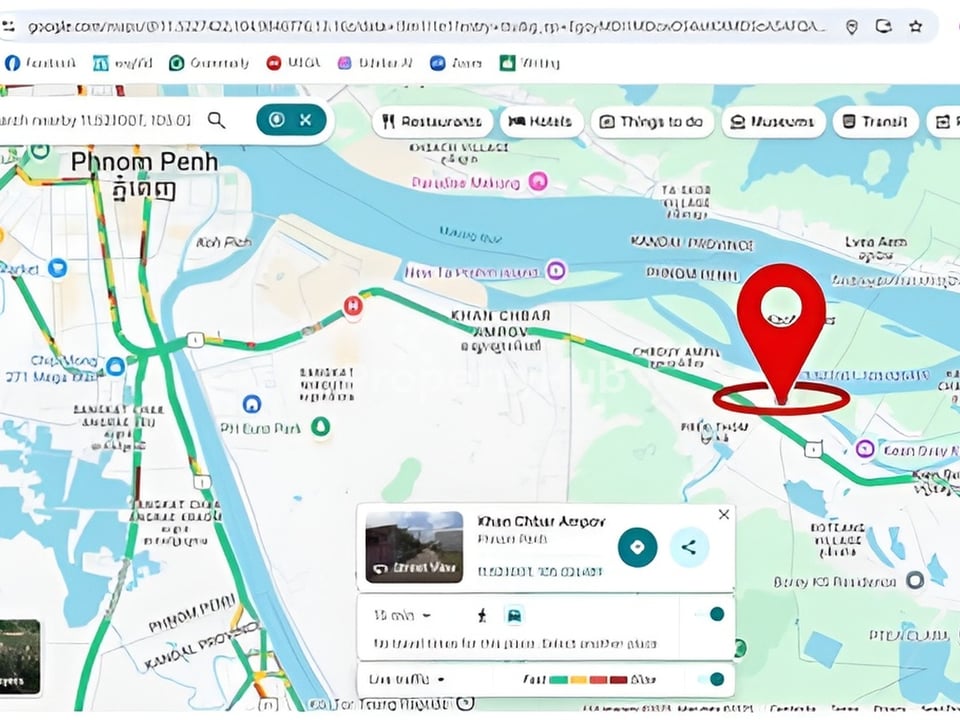Open the Street View thumbnail

coord(414,547)
